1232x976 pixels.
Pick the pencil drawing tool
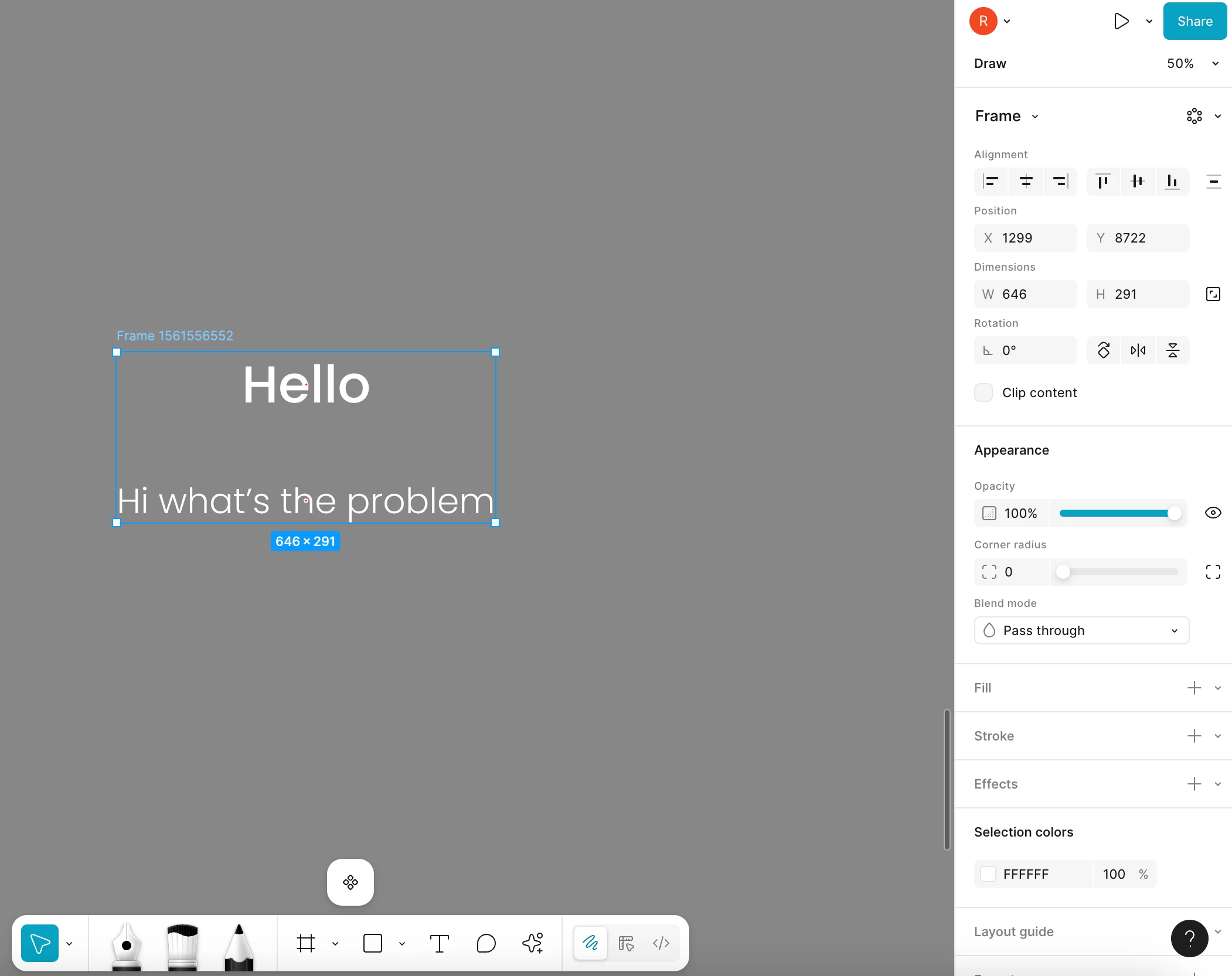239,944
